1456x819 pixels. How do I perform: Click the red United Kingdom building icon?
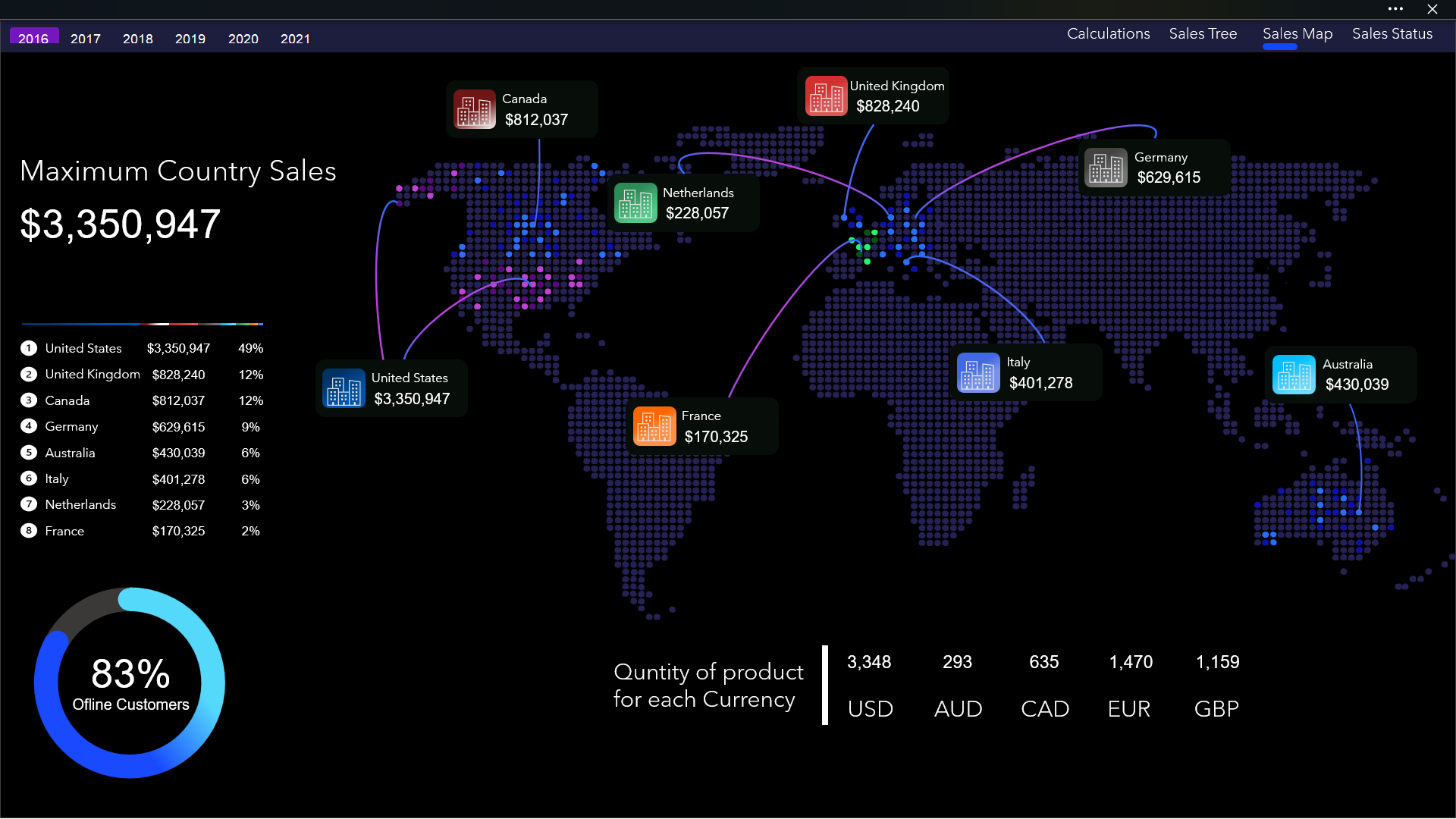click(x=826, y=96)
